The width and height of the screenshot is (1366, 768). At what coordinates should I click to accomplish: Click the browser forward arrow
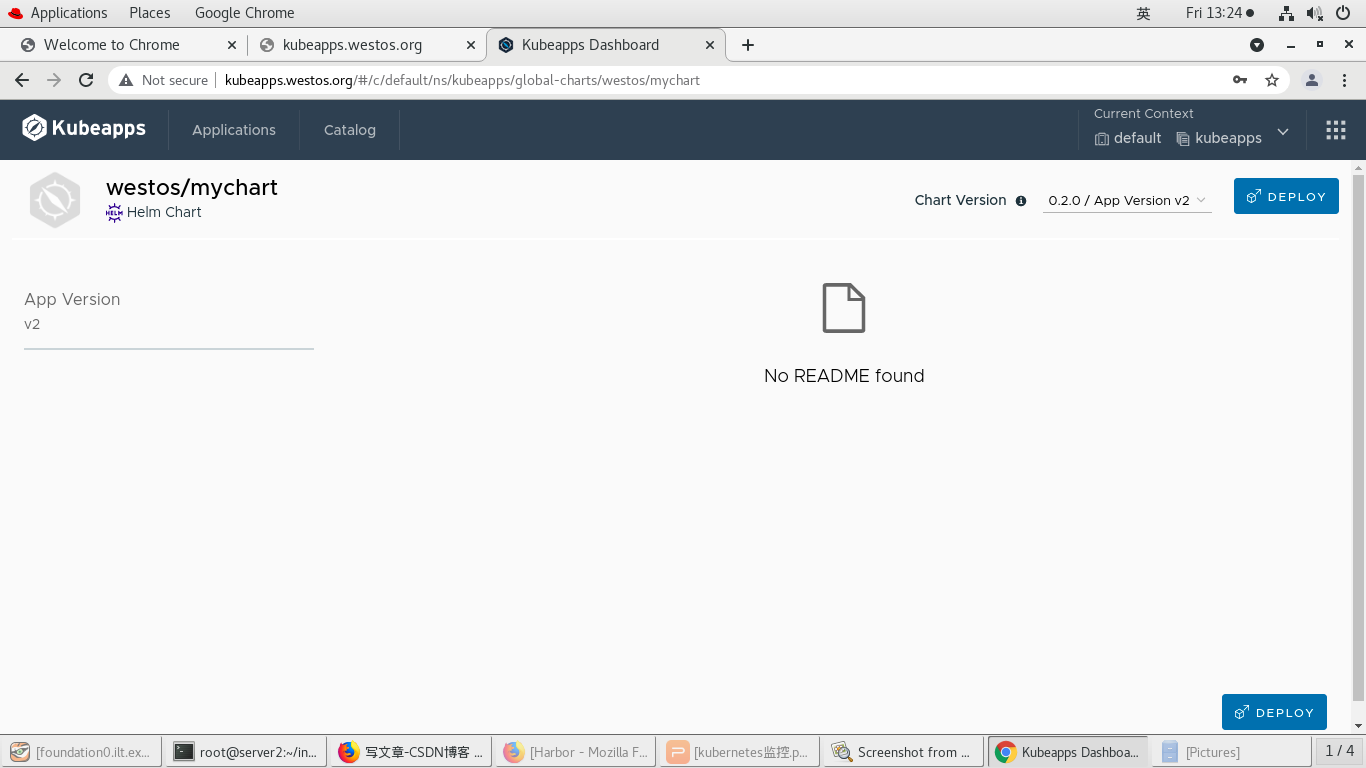tap(54, 80)
